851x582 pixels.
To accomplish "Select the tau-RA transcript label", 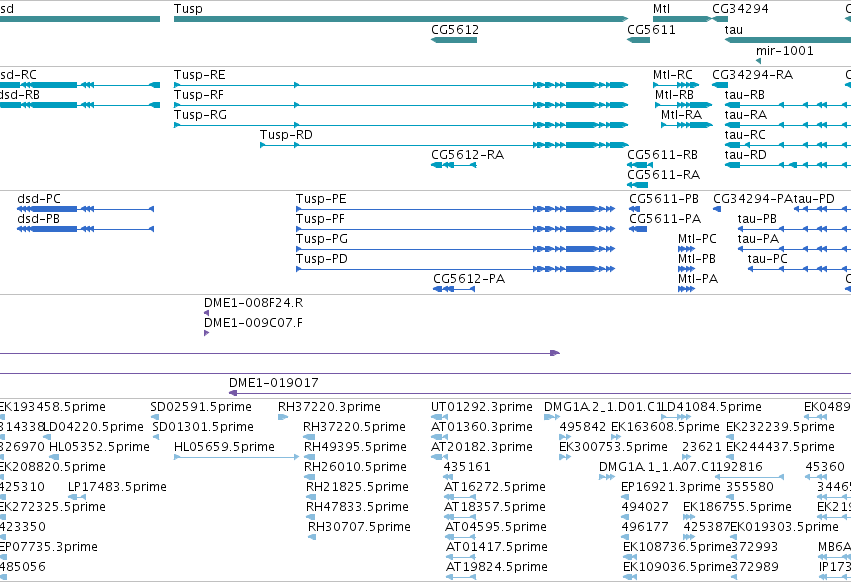I will tap(746, 115).
